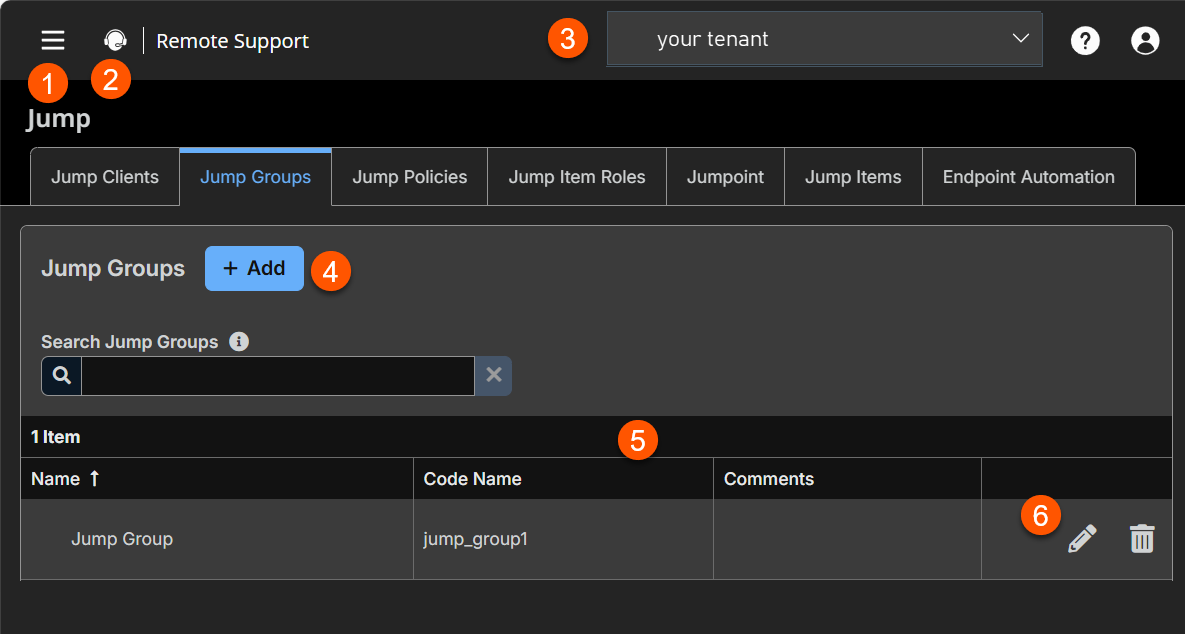The image size is (1185, 634).
Task: Clear the search with the X button
Action: click(493, 376)
